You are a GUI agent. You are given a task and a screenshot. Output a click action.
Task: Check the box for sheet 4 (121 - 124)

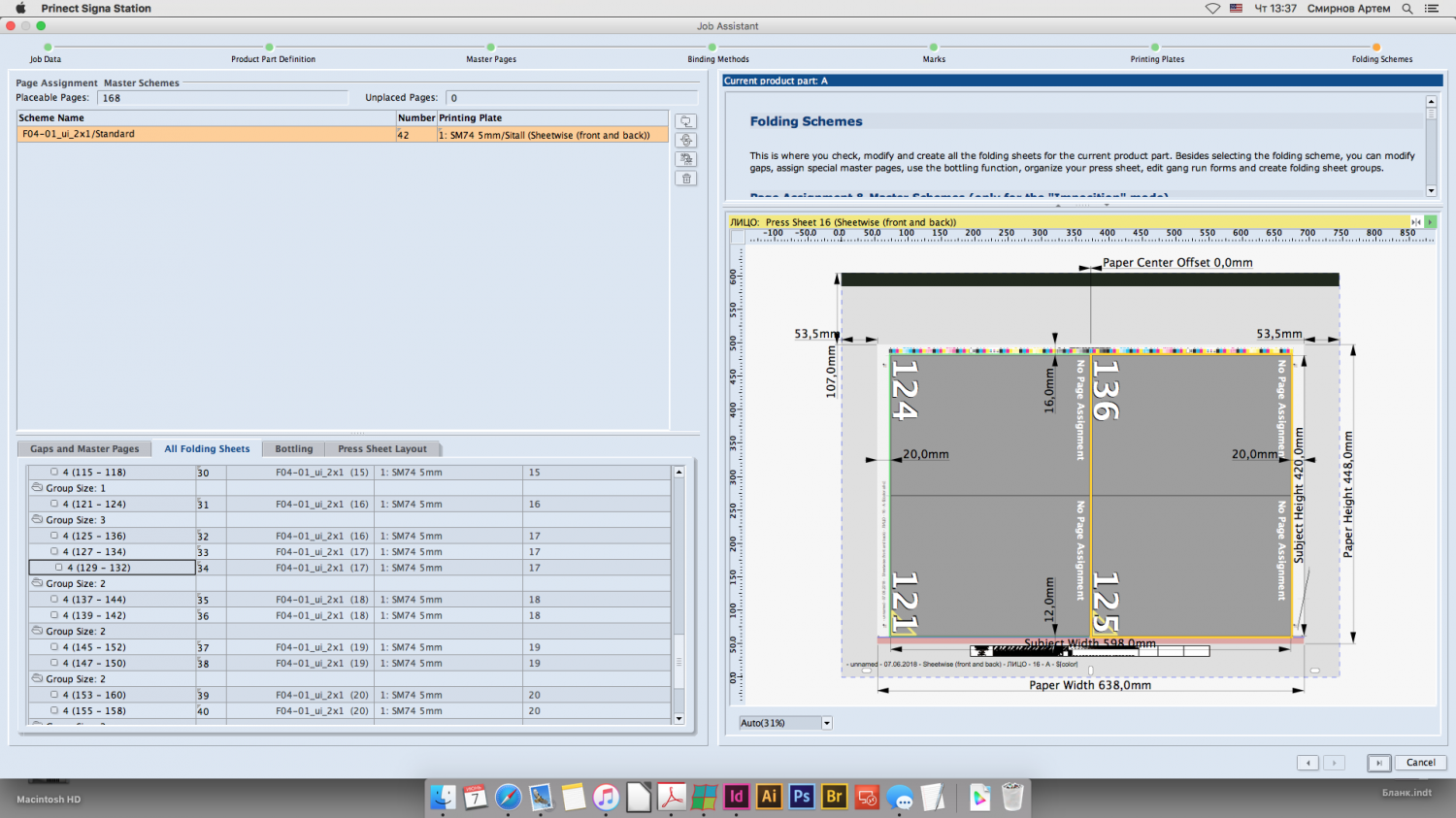[54, 504]
